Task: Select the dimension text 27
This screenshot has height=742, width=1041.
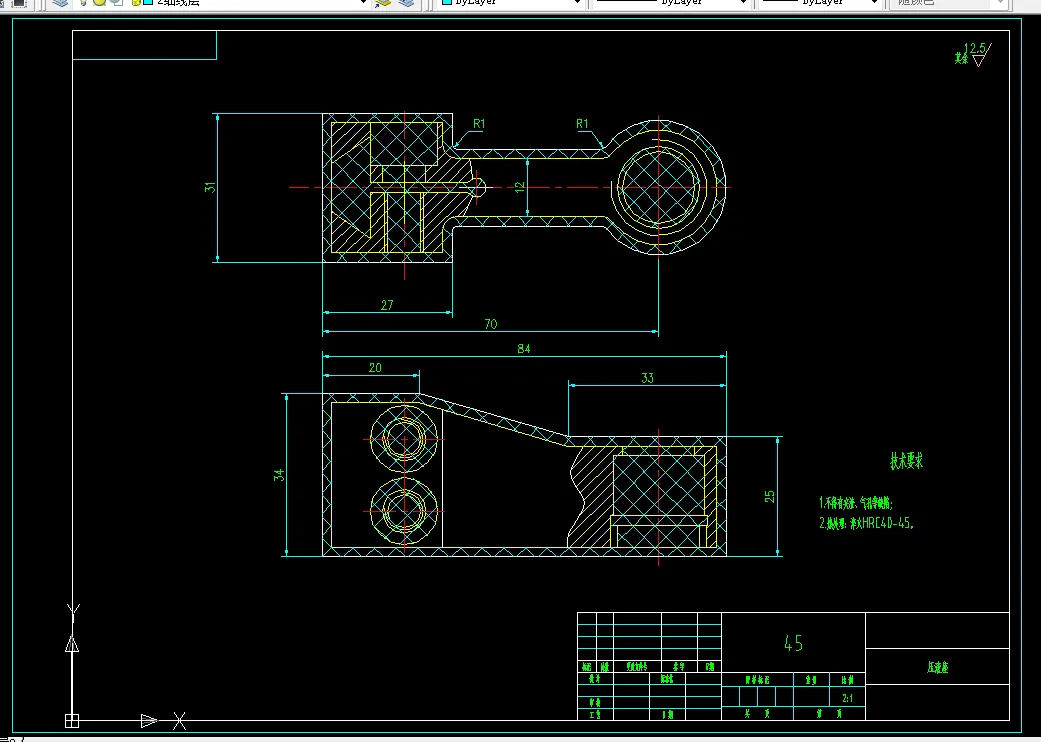Action: click(x=387, y=305)
